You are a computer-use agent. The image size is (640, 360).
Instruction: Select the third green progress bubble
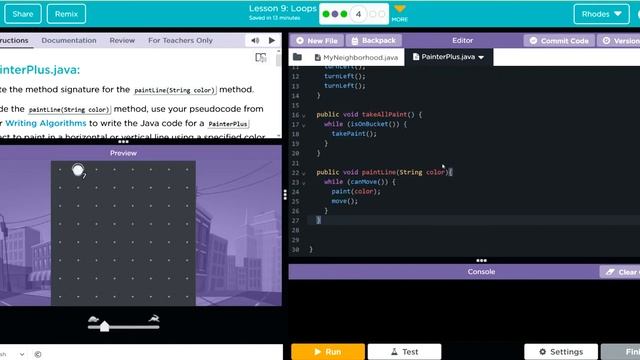(x=344, y=14)
